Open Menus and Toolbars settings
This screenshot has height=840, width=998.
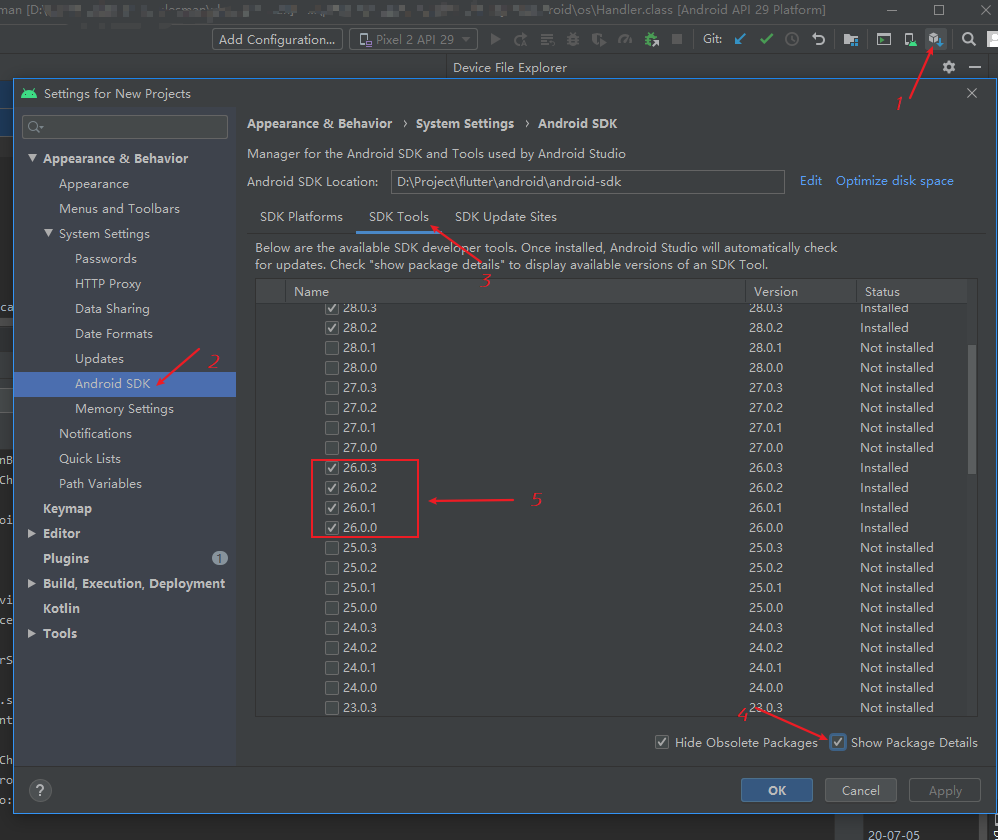[119, 209]
